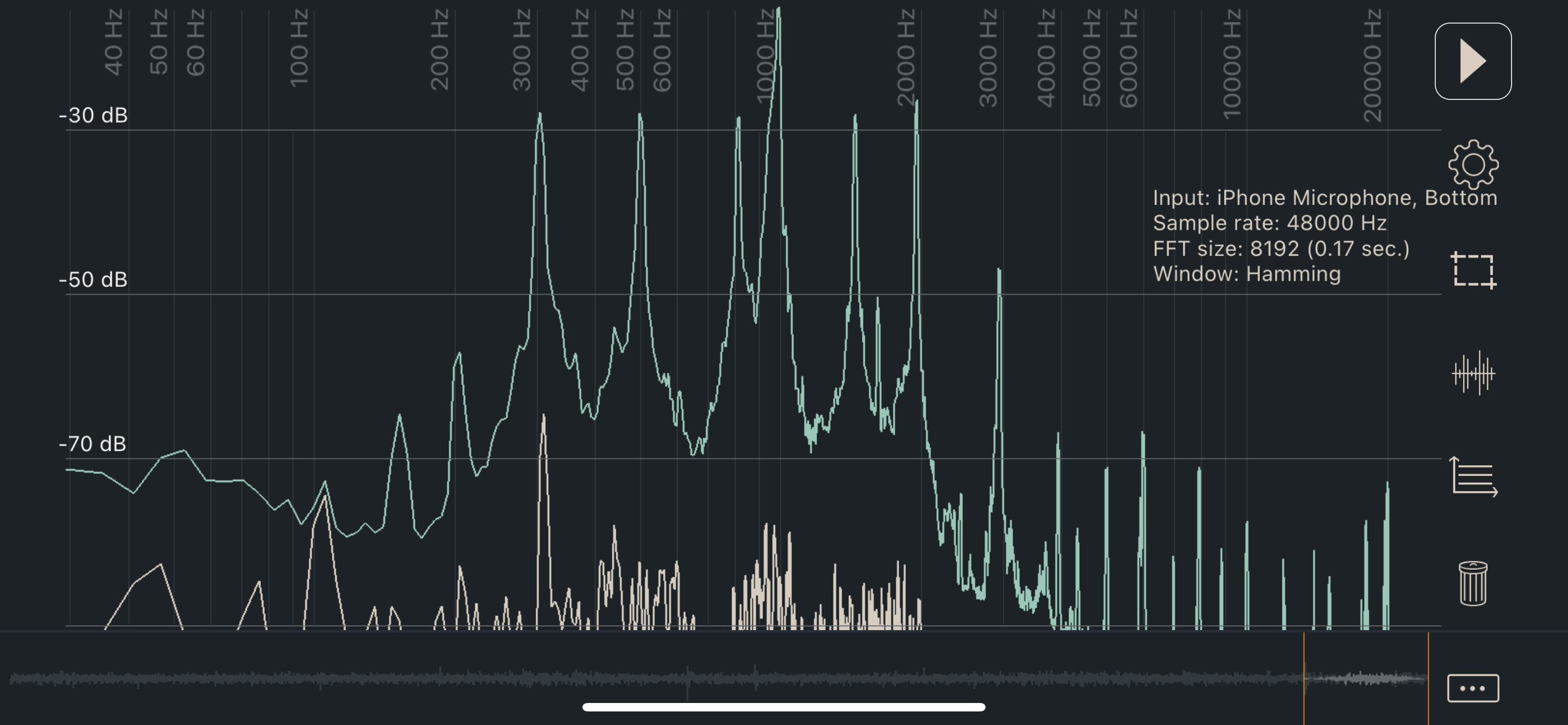Tap the 20000 Hz frequency label
The height and width of the screenshot is (725, 1568).
click(x=1372, y=64)
